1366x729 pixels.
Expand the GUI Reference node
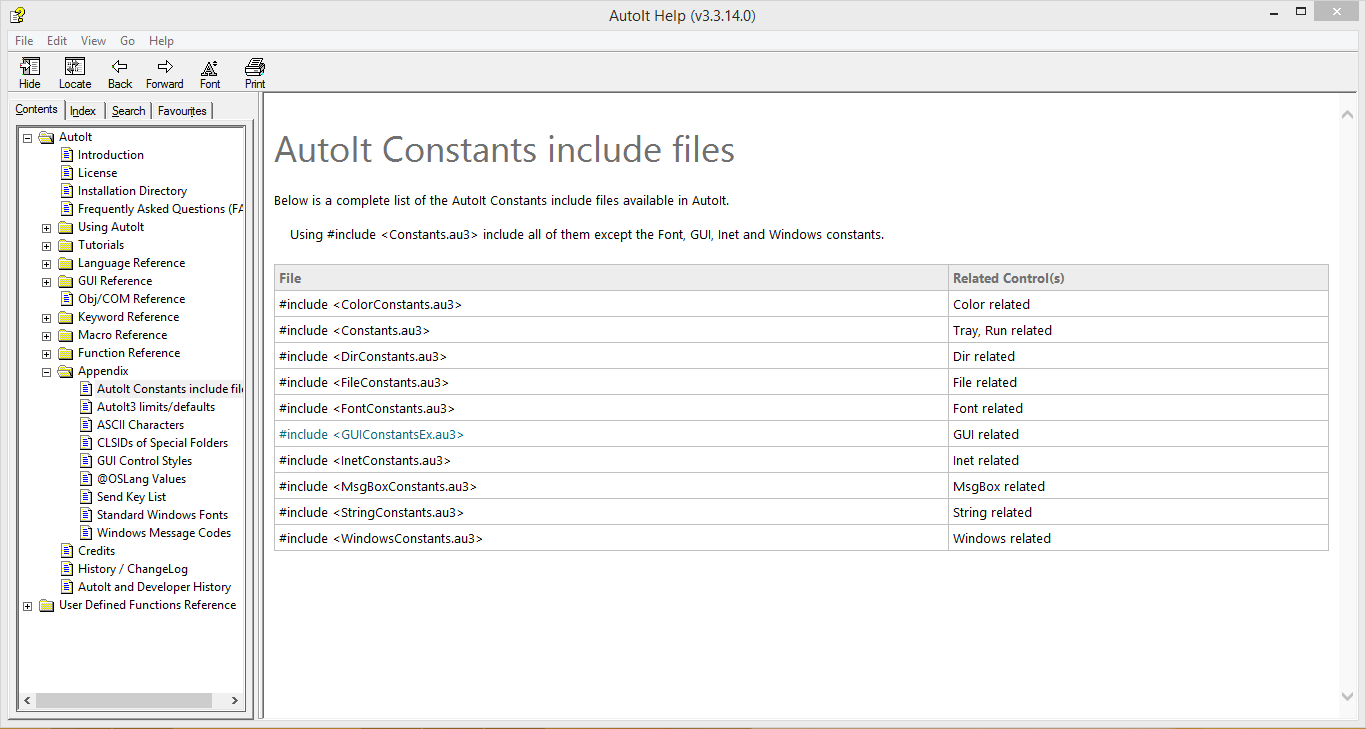pyautogui.click(x=46, y=282)
